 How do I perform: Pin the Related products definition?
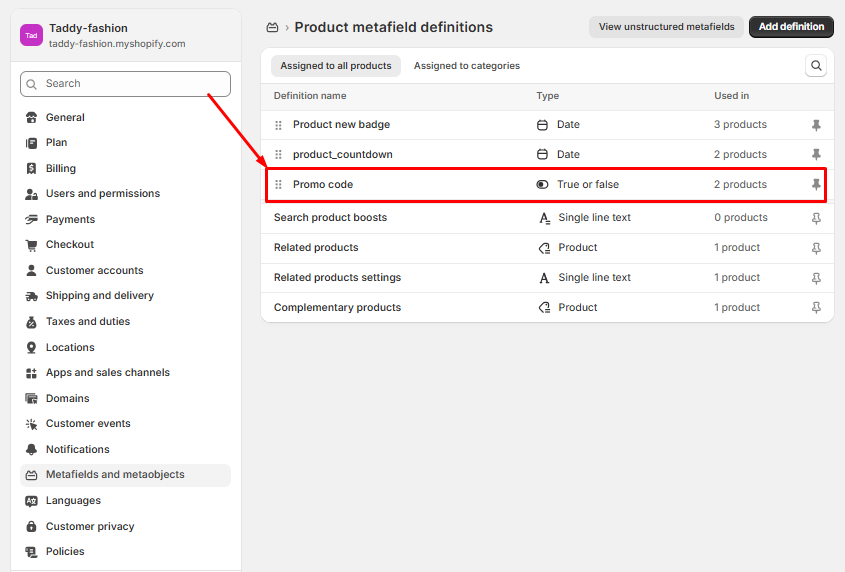coord(816,248)
